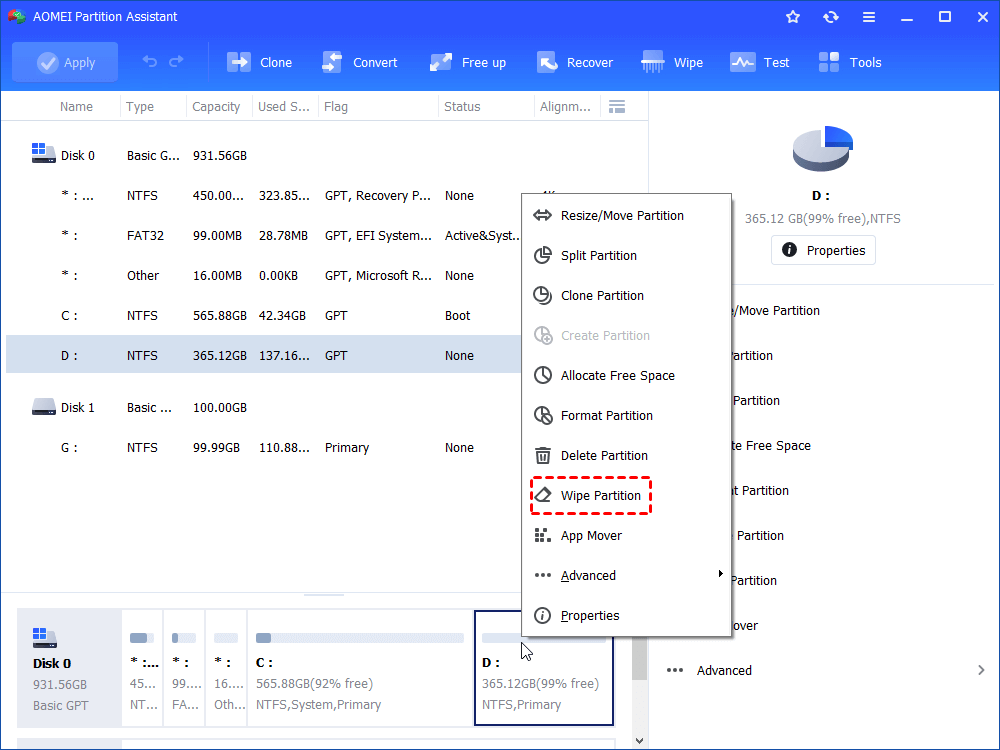The height and width of the screenshot is (750, 1000).
Task: Sort by the Name column header
Action: (76, 107)
